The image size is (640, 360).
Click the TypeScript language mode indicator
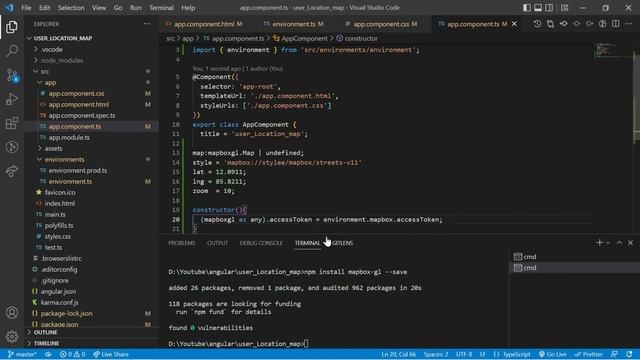pos(516,354)
